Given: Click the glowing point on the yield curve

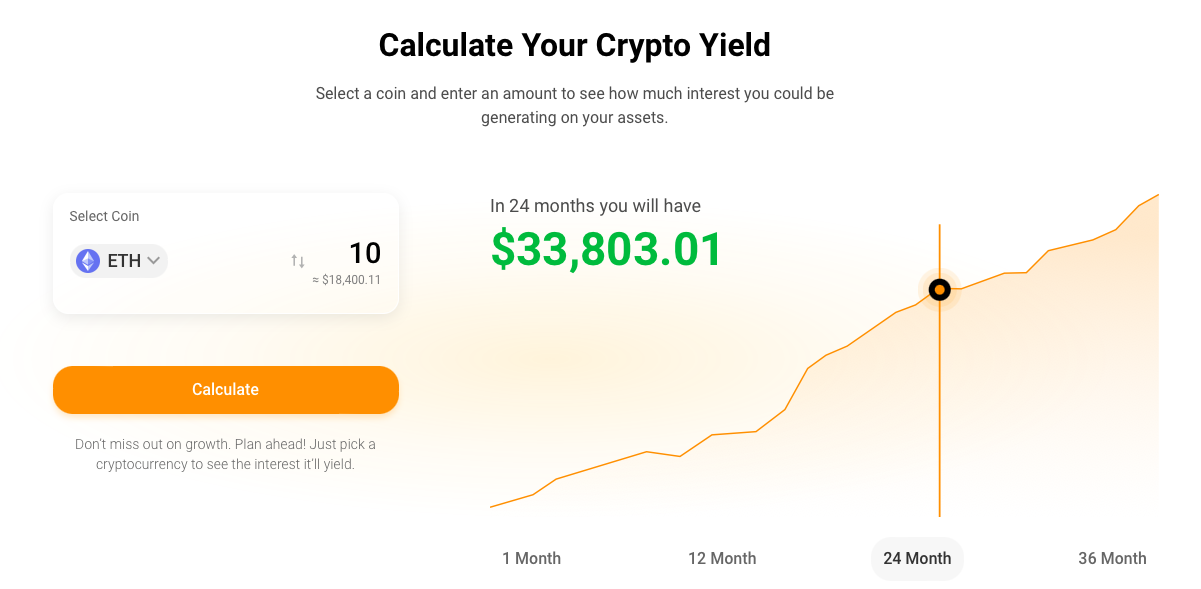Looking at the screenshot, I should (x=938, y=289).
